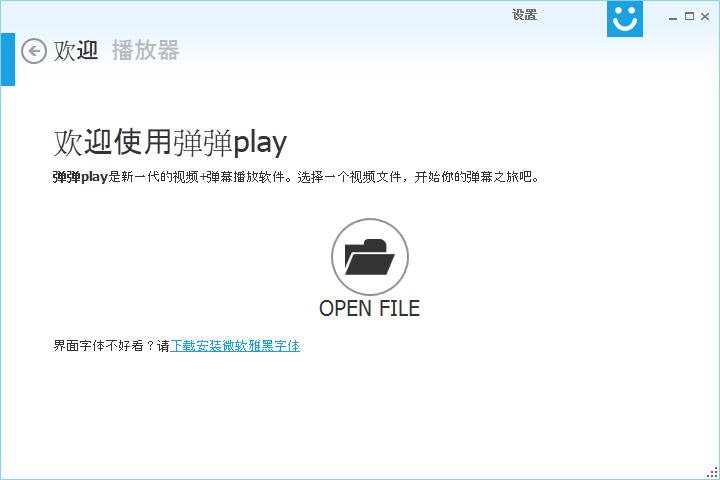Click the 欢迎使用弹弹play heading

click(x=170, y=143)
